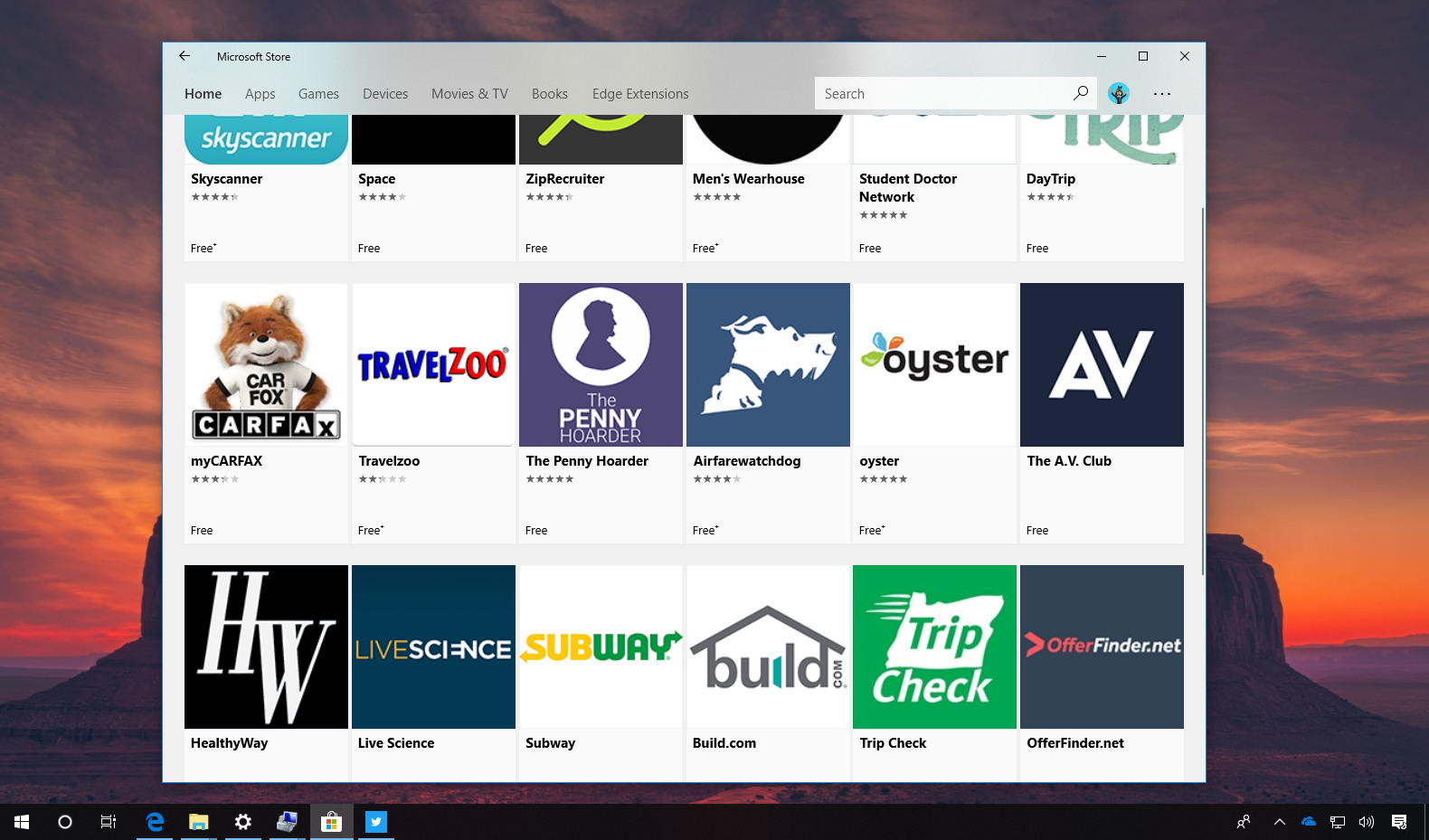Select the Men's Wearhouse title
Image resolution: width=1429 pixels, height=840 pixels.
click(748, 179)
